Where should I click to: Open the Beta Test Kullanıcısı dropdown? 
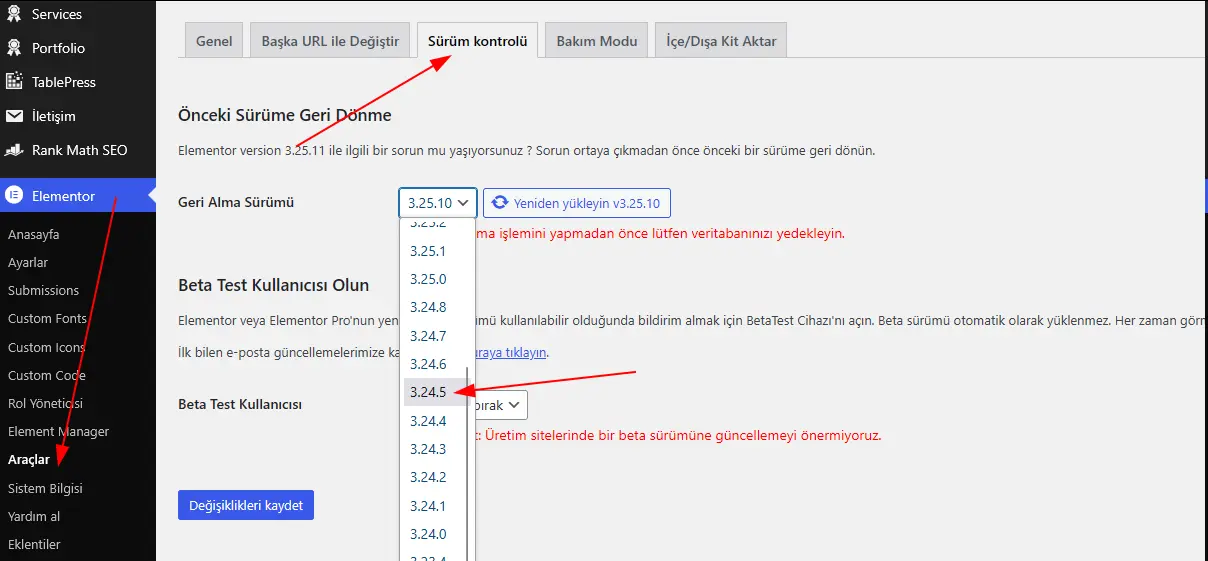[499, 405]
